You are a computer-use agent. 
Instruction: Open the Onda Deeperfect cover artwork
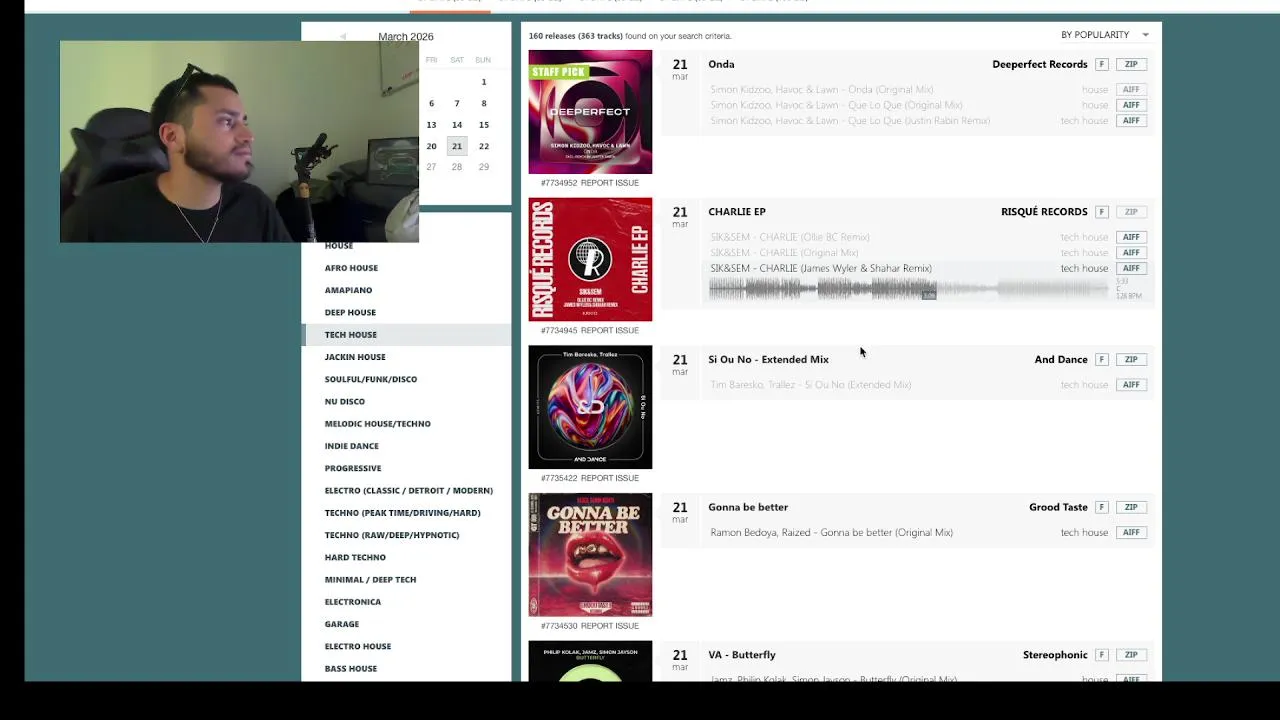590,112
